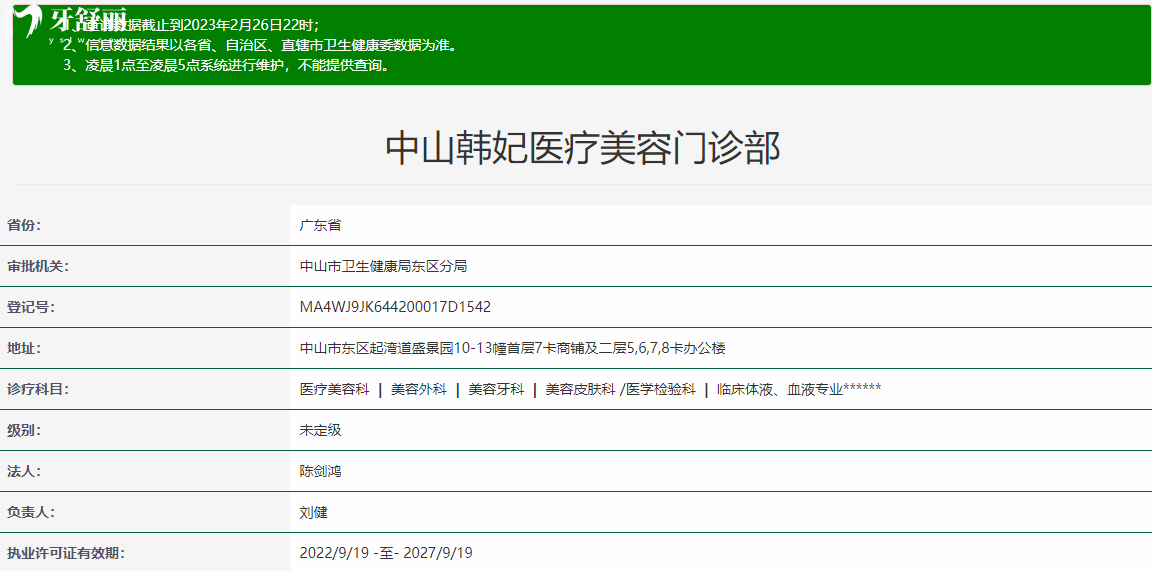This screenshot has width=1152, height=571.
Task: Click the notice line dated 2023年2月26日22时
Action: [191, 24]
